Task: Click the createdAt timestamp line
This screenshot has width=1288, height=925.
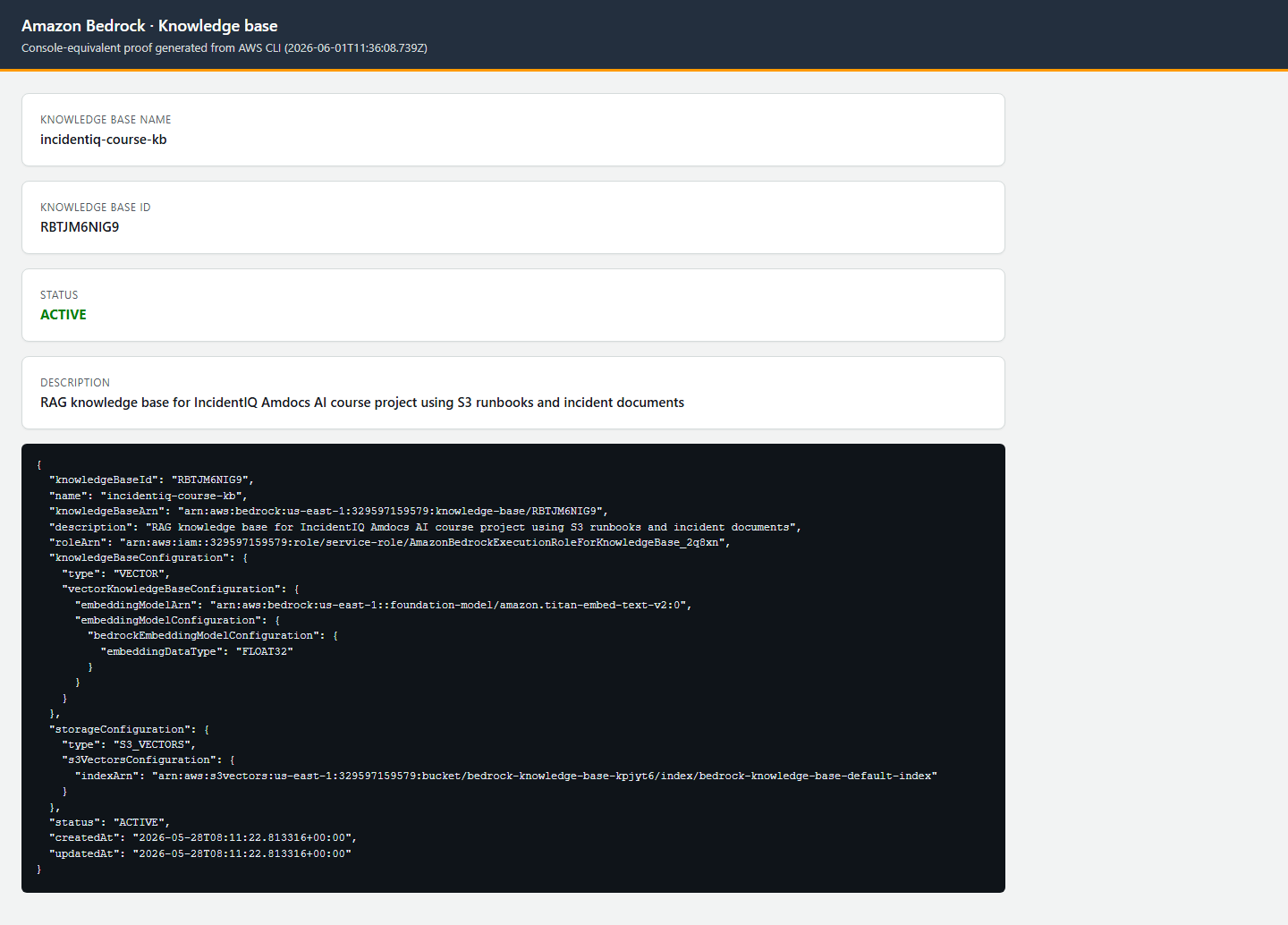Action: [x=203, y=838]
